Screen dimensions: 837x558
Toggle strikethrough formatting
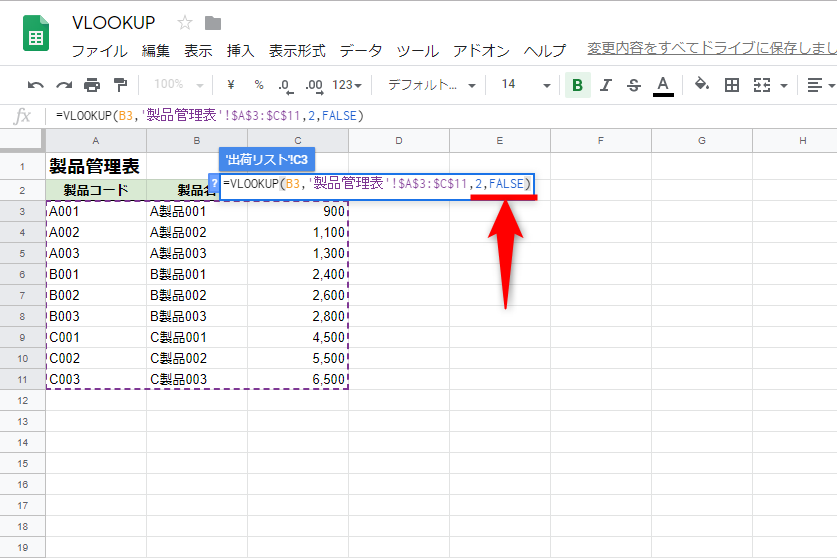(x=634, y=85)
